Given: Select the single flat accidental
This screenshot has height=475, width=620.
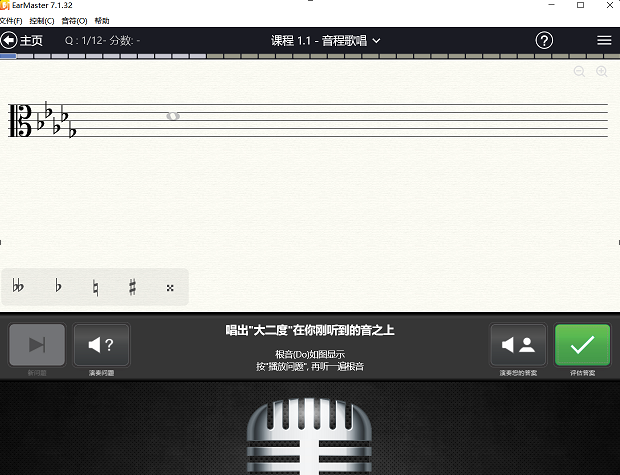Looking at the screenshot, I should pyautogui.click(x=58, y=286).
